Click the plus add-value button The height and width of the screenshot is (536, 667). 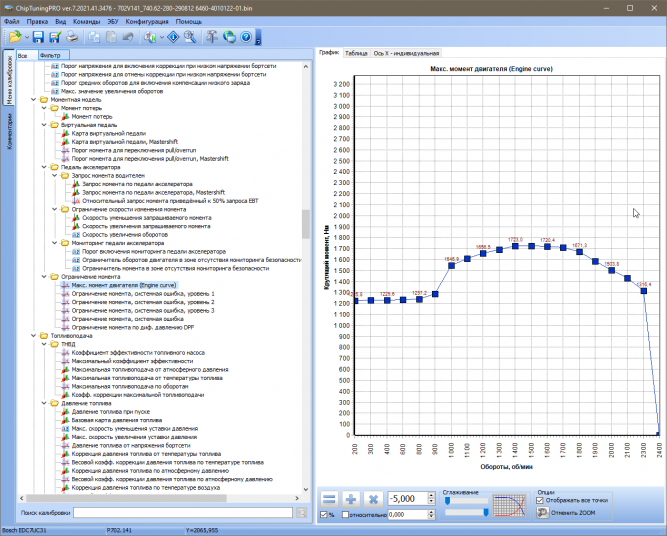click(351, 499)
